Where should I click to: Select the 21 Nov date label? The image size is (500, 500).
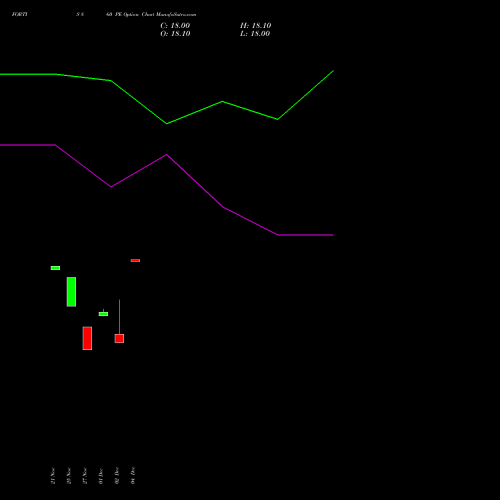[53, 476]
